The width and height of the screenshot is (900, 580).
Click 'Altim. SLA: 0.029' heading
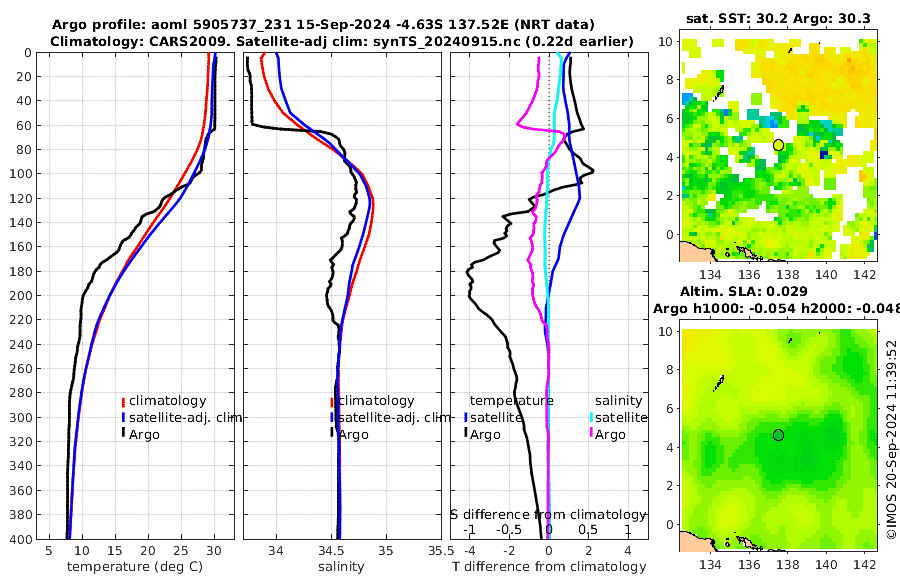pyautogui.click(x=744, y=291)
